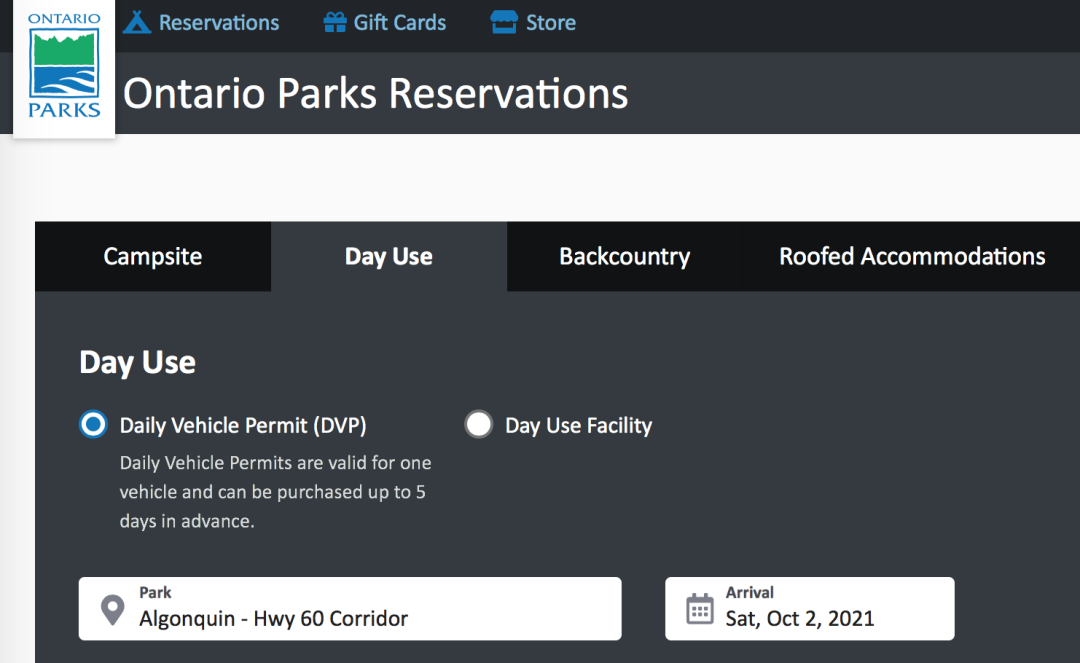Open the Gift Cards link
This screenshot has height=663, width=1080.
(x=399, y=23)
